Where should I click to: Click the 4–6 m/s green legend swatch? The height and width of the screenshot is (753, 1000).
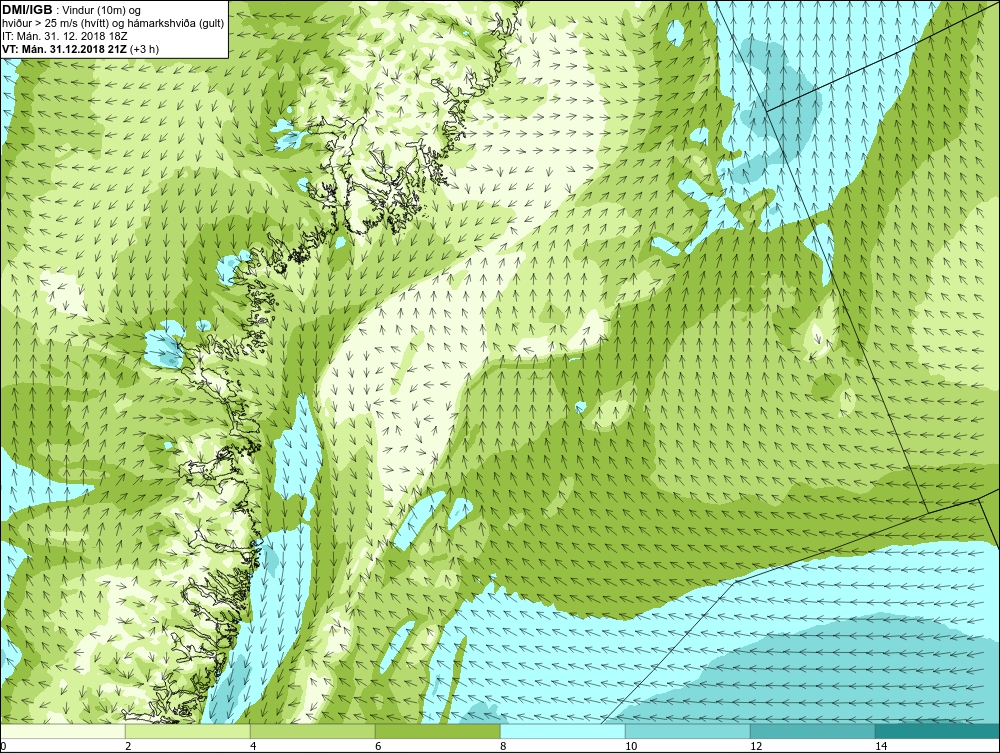pyautogui.click(x=313, y=731)
